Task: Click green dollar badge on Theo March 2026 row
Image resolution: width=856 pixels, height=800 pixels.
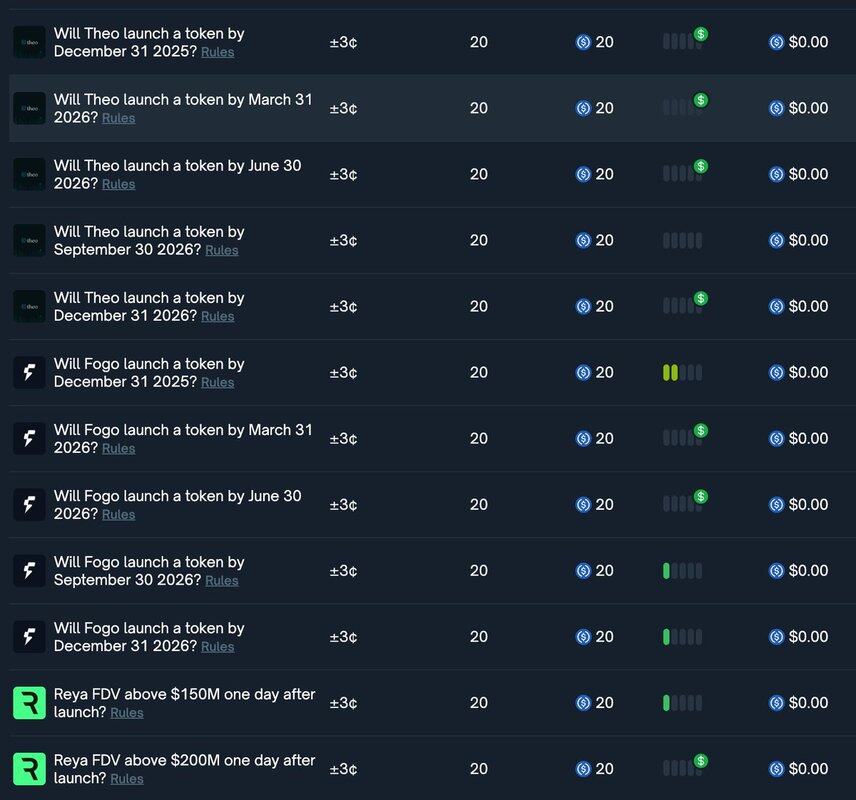Action: (701, 100)
